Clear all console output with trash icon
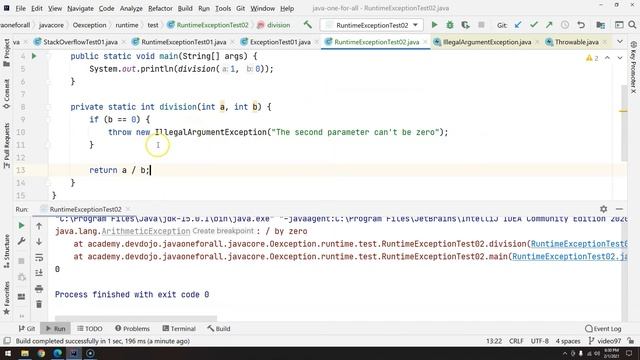The height and width of the screenshot is (360, 640). (39, 304)
